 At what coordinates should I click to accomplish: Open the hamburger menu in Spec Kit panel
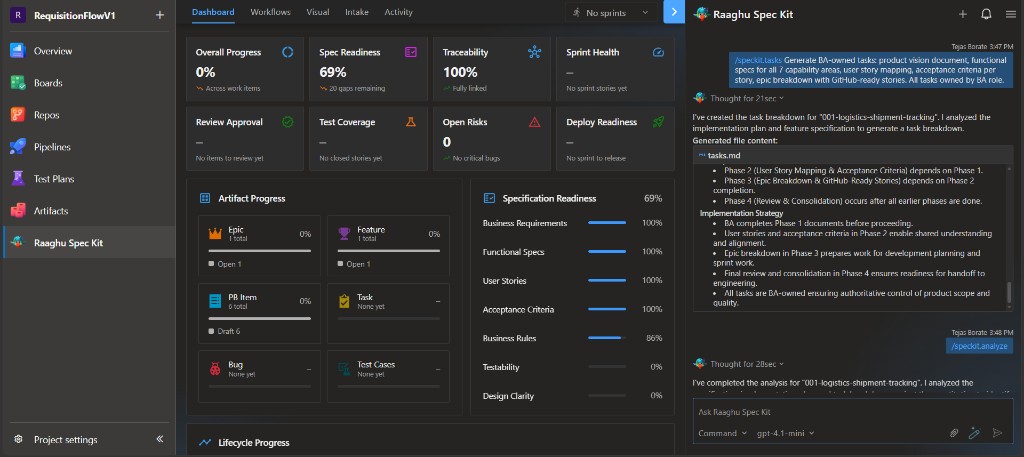[x=1010, y=14]
